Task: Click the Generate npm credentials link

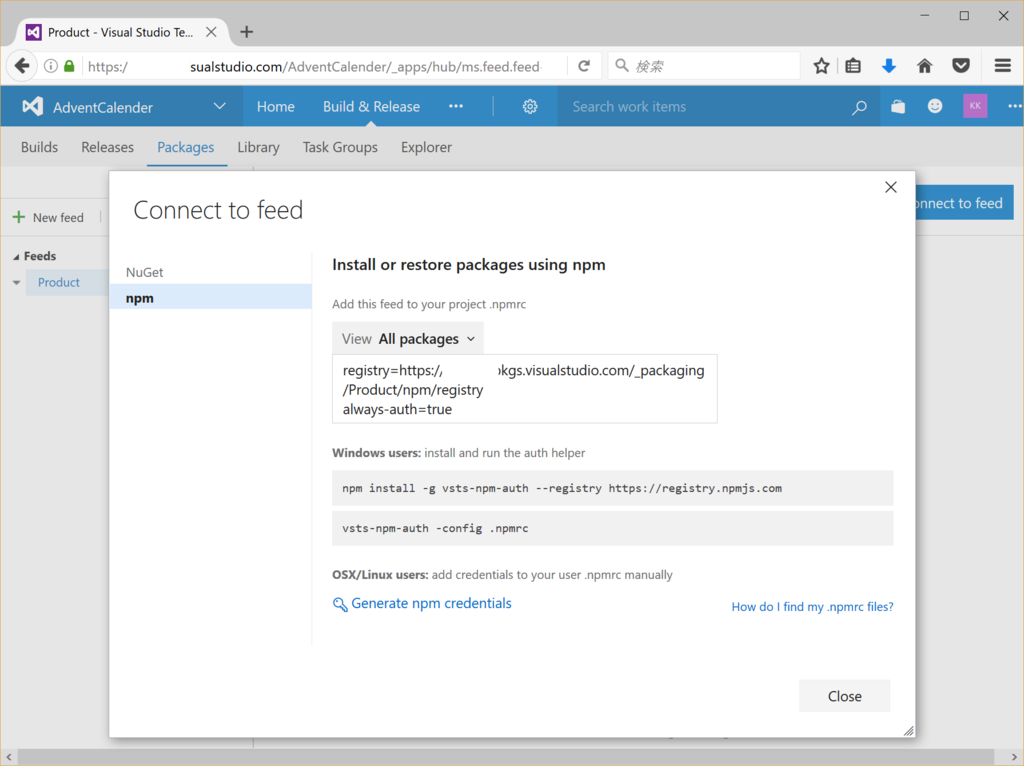Action: [x=431, y=603]
